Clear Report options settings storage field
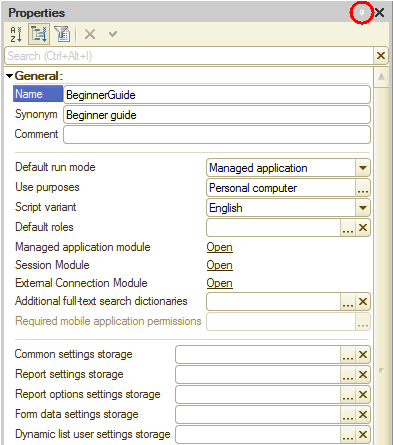Viewport: 393px width, 445px height. coord(363,395)
